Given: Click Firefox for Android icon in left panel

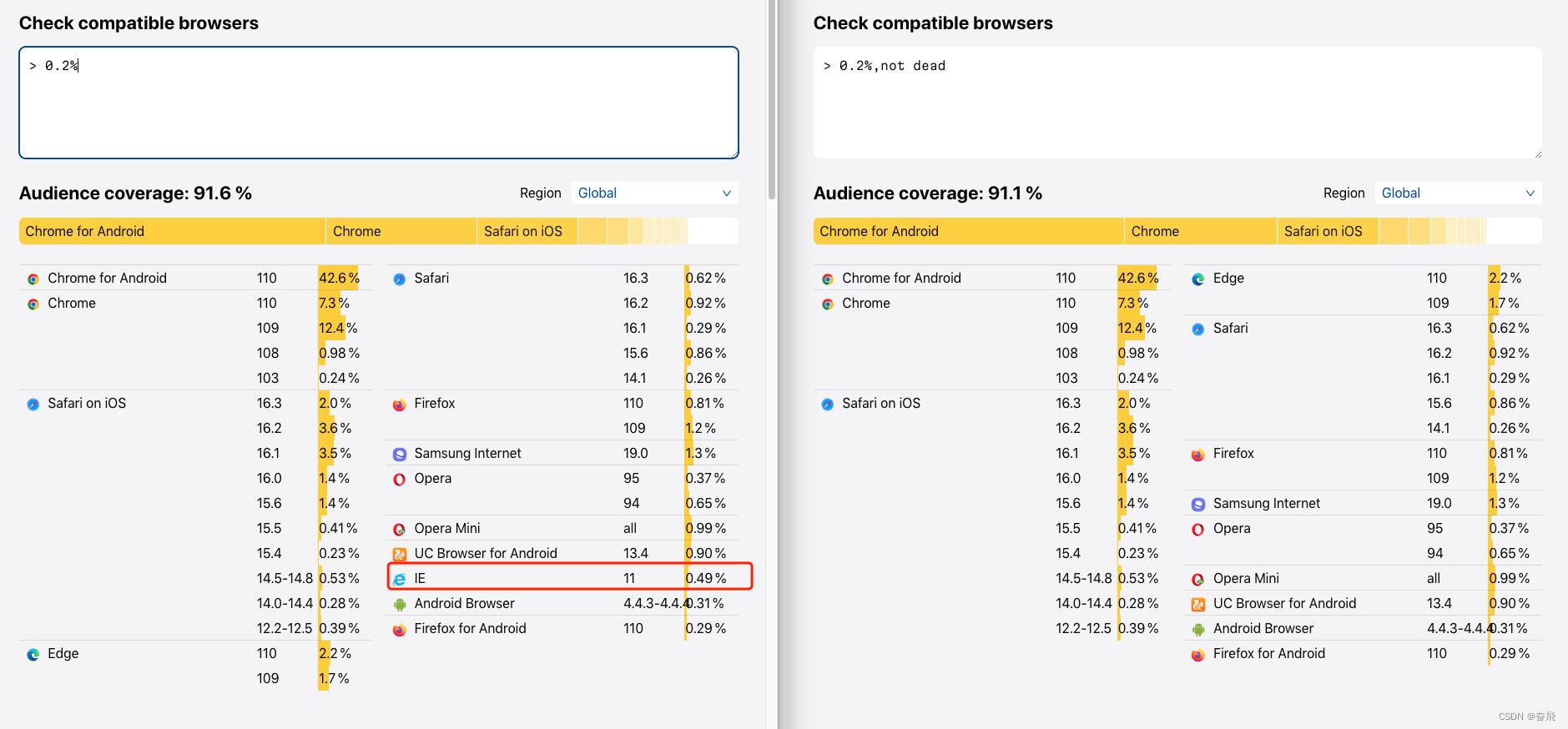Looking at the screenshot, I should pyautogui.click(x=400, y=630).
